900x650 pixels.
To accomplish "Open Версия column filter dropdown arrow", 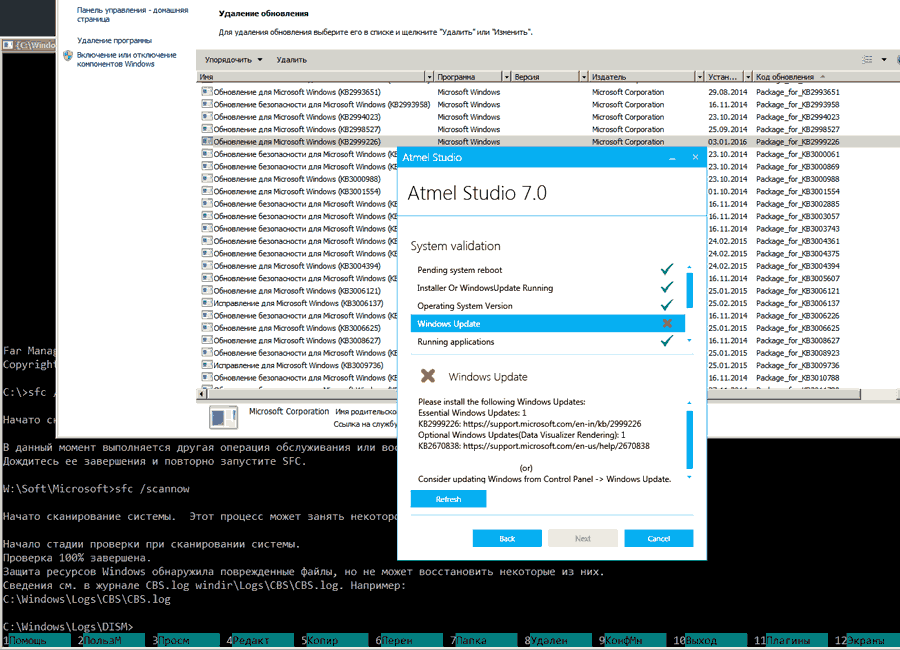I will click(584, 76).
